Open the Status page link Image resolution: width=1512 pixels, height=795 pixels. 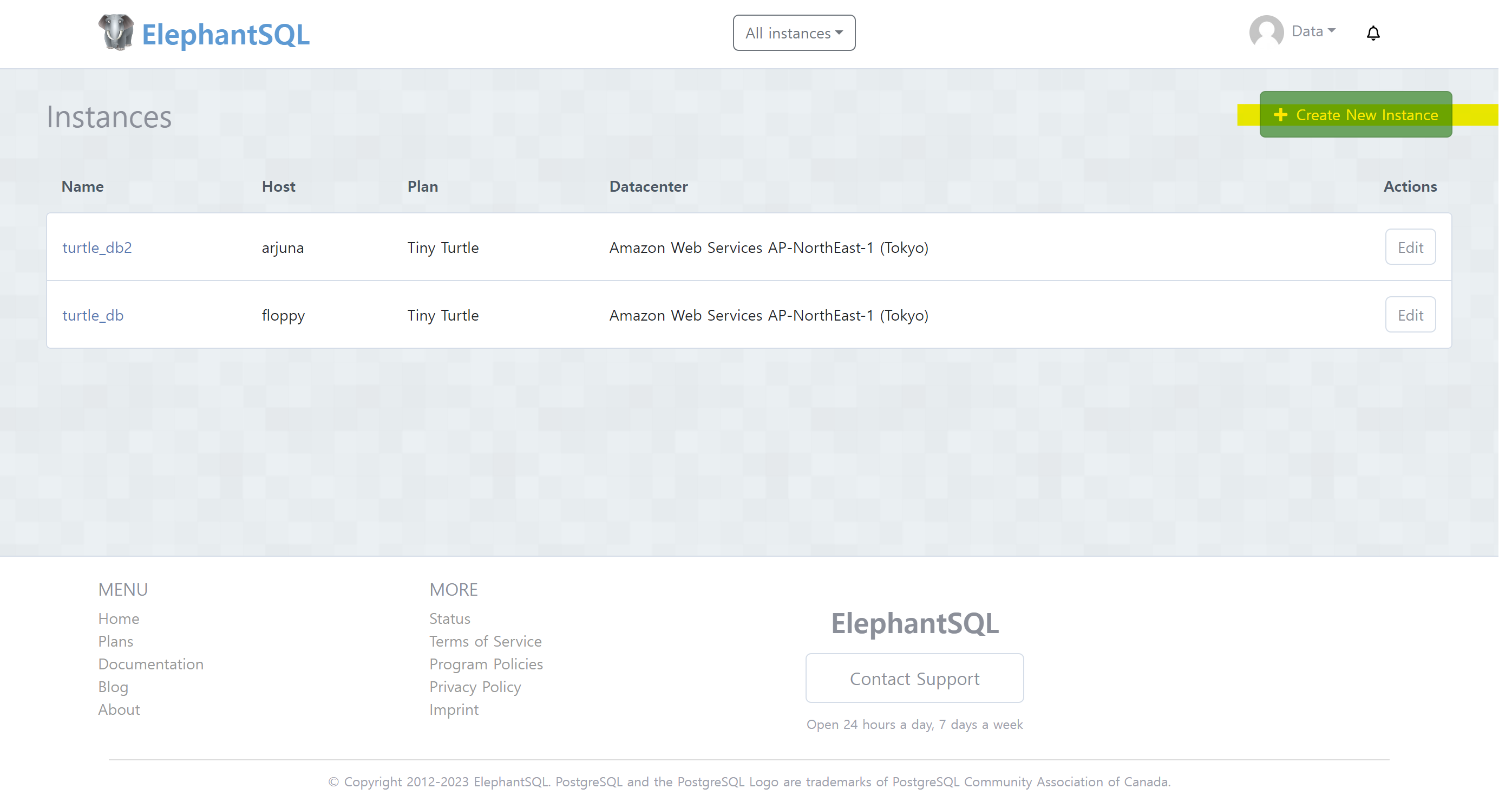(450, 618)
